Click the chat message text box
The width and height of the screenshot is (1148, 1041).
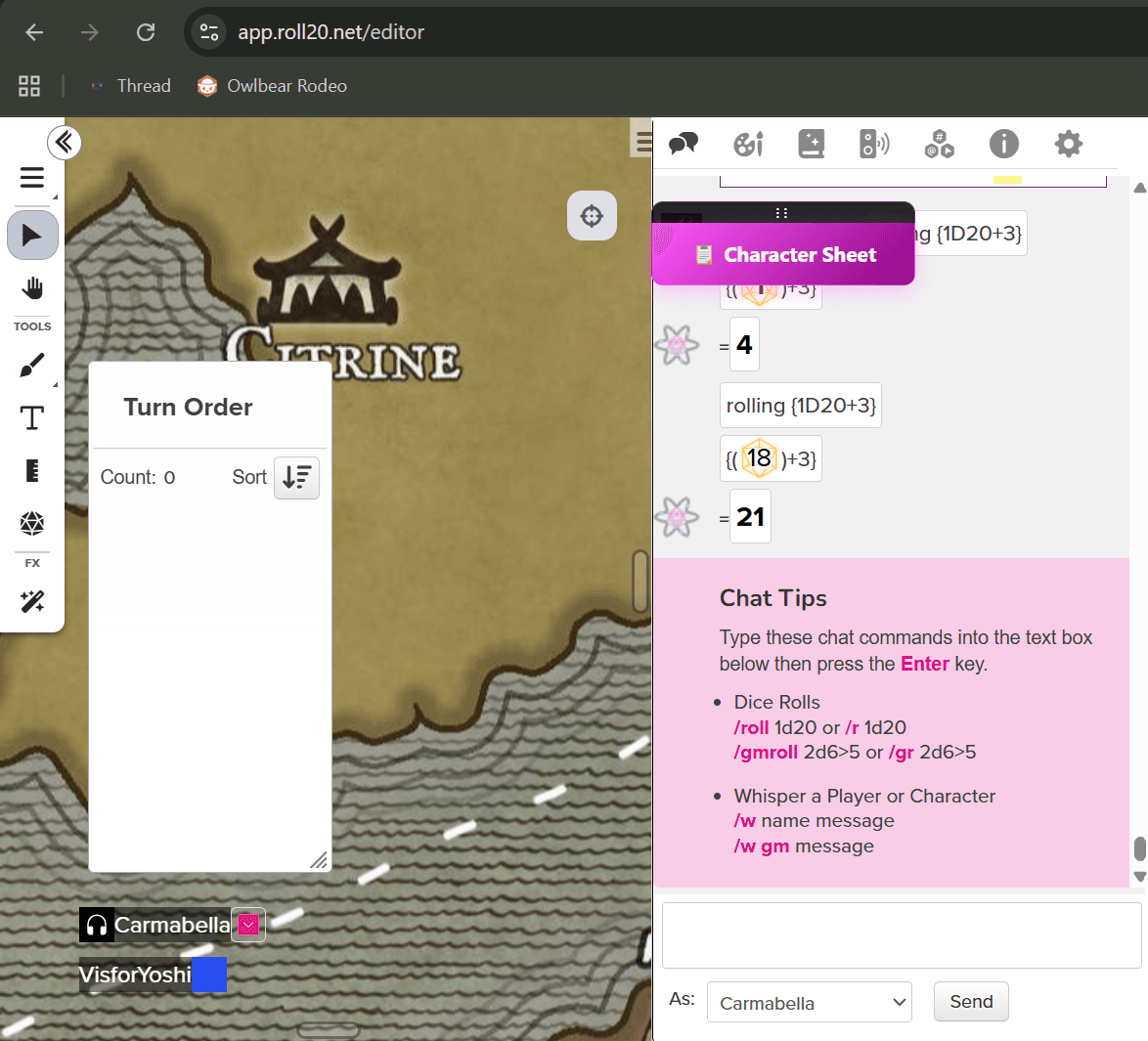[902, 935]
